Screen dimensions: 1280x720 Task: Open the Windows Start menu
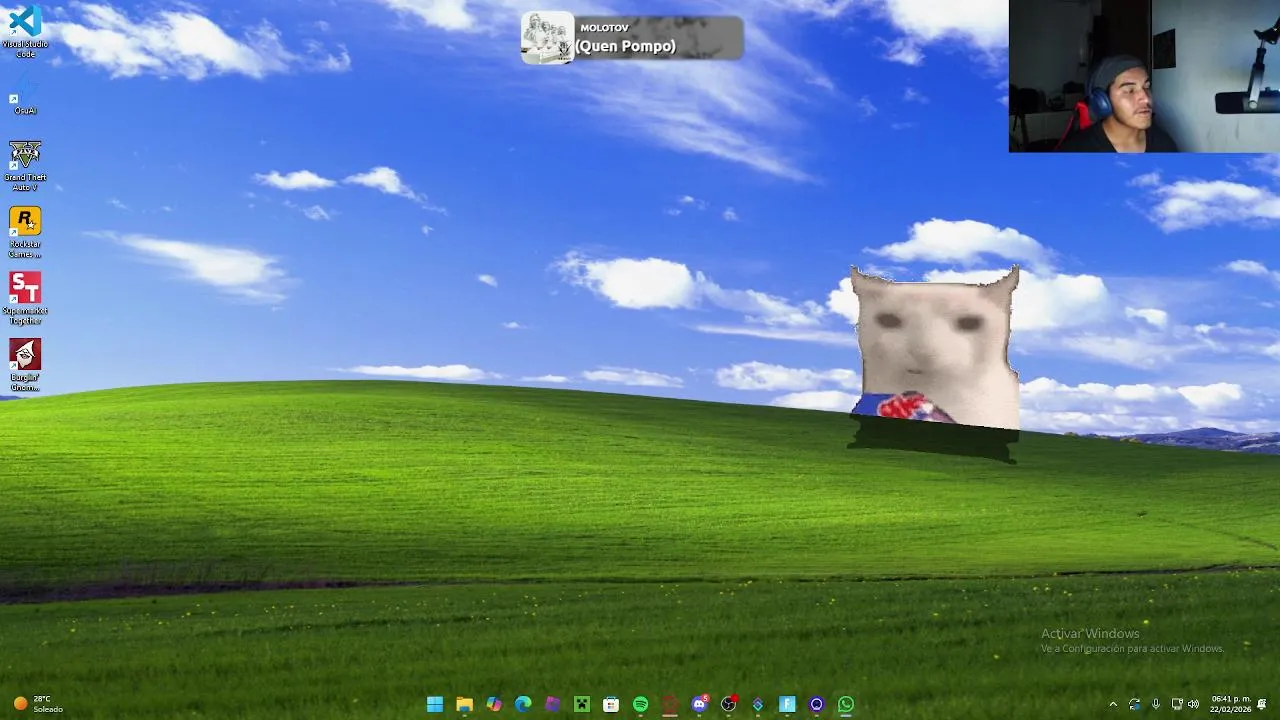(435, 704)
